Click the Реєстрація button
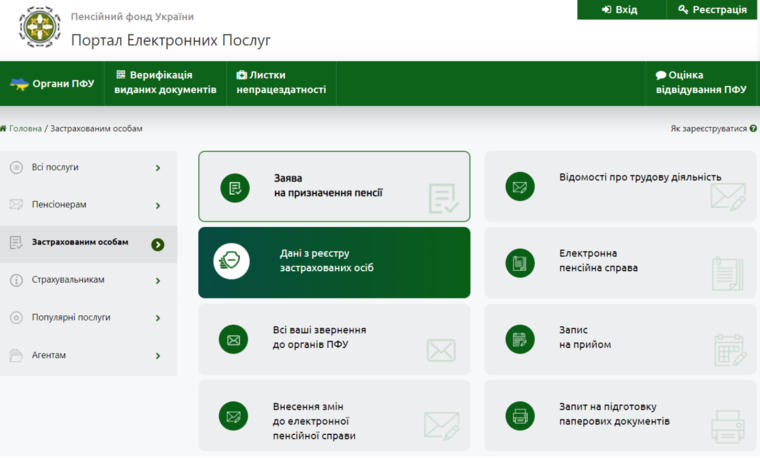This screenshot has width=760, height=458. (712, 10)
